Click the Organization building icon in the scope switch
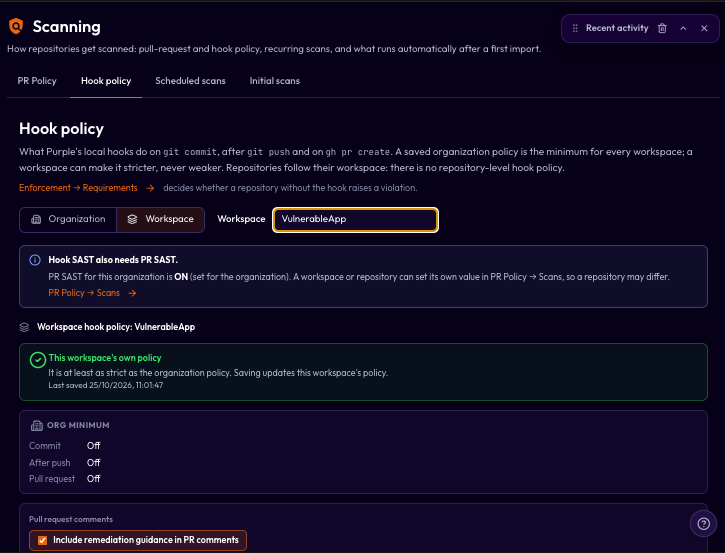725x553 pixels. 36,220
